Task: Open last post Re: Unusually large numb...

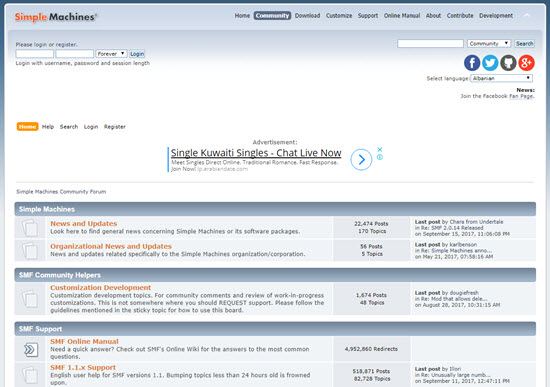Action: 455,375
